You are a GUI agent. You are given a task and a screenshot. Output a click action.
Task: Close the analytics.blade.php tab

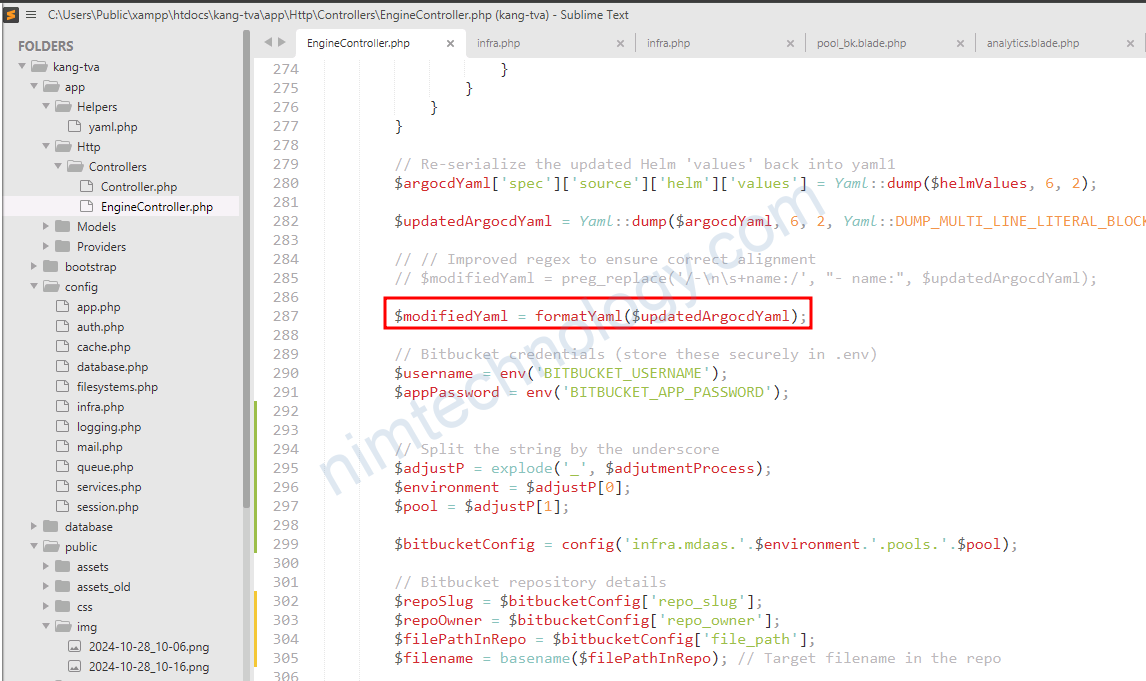pos(1130,44)
